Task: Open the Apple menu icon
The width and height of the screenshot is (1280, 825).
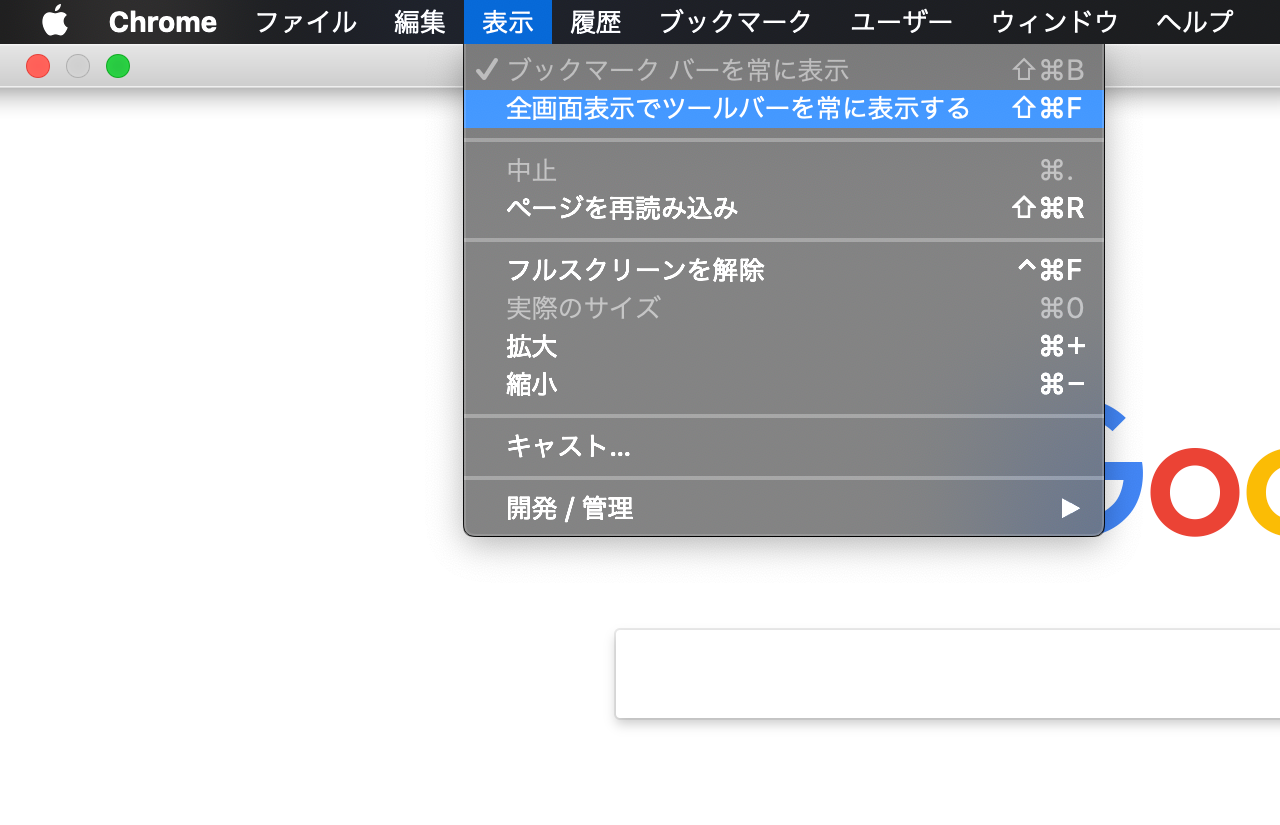Action: [x=55, y=21]
